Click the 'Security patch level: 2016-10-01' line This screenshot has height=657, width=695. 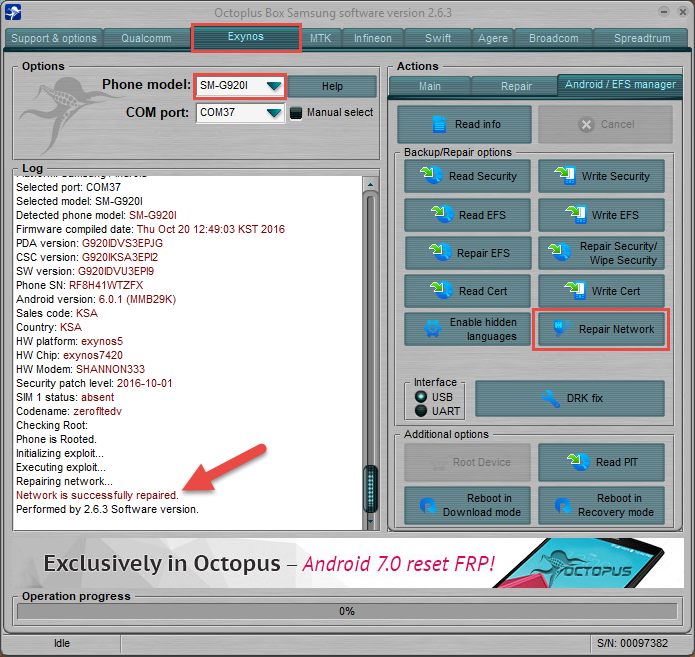click(94, 383)
